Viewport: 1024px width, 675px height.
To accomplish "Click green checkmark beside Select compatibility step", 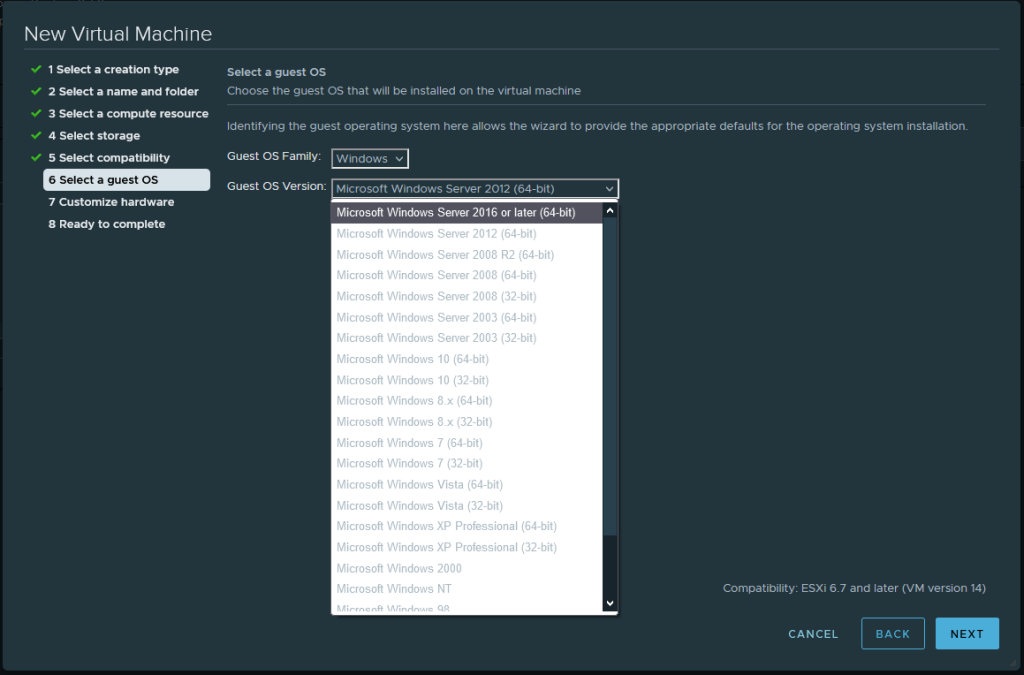I will pos(36,158).
